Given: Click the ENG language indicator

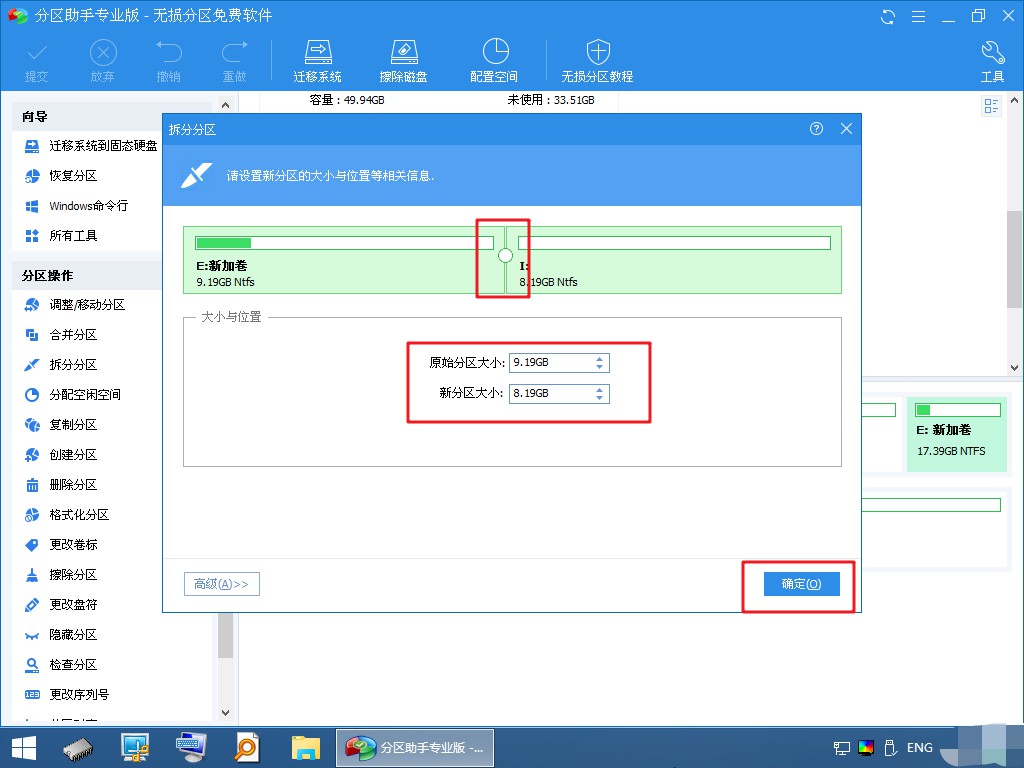Looking at the screenshot, I should (920, 748).
